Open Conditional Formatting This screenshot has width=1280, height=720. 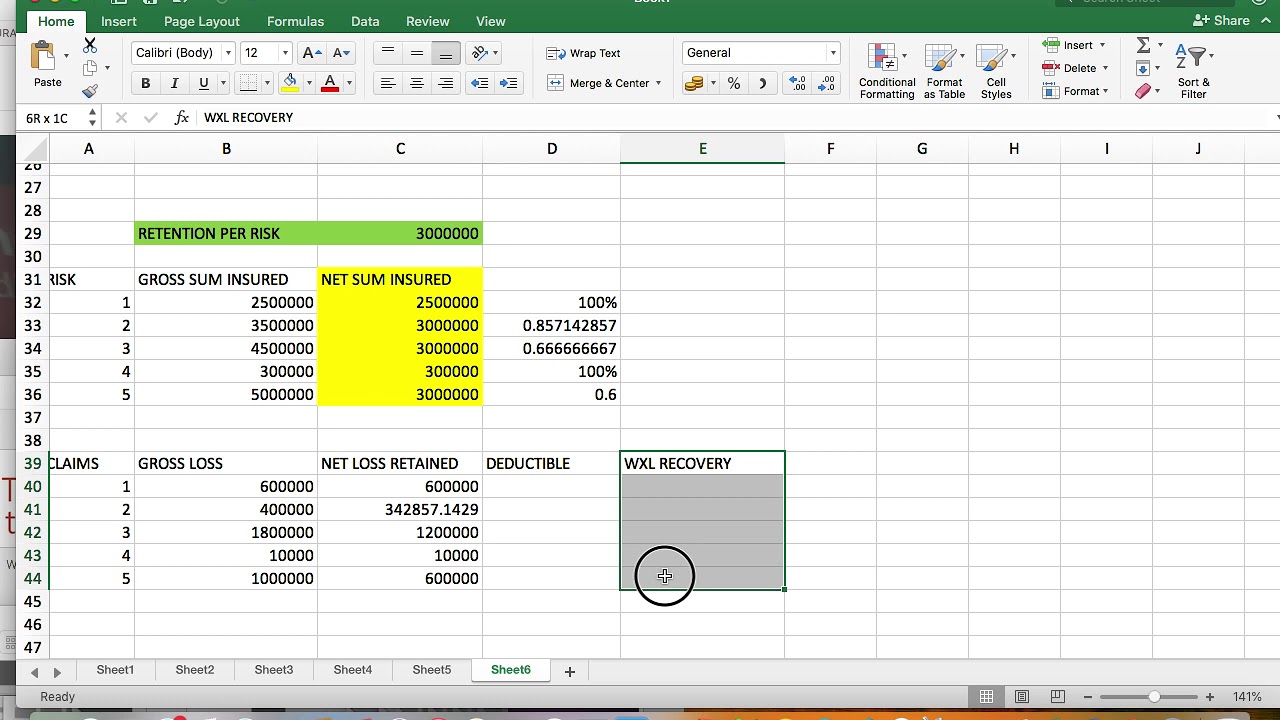(886, 72)
